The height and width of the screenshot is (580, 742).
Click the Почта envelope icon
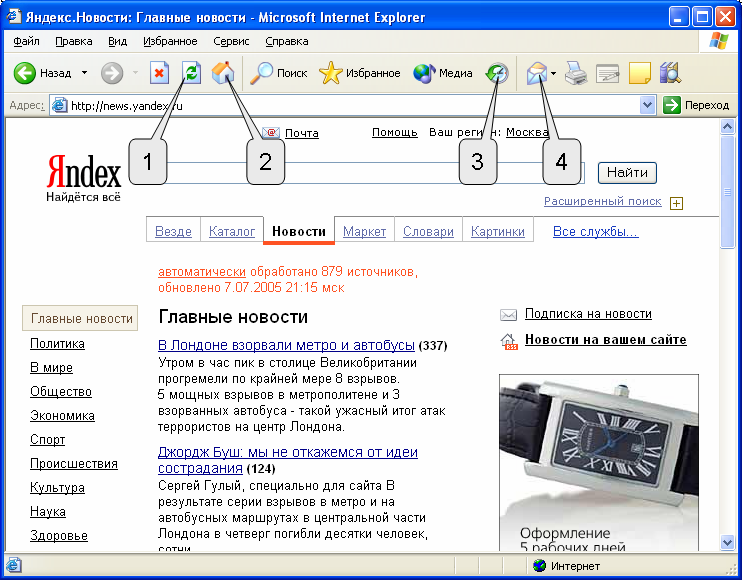click(271, 132)
